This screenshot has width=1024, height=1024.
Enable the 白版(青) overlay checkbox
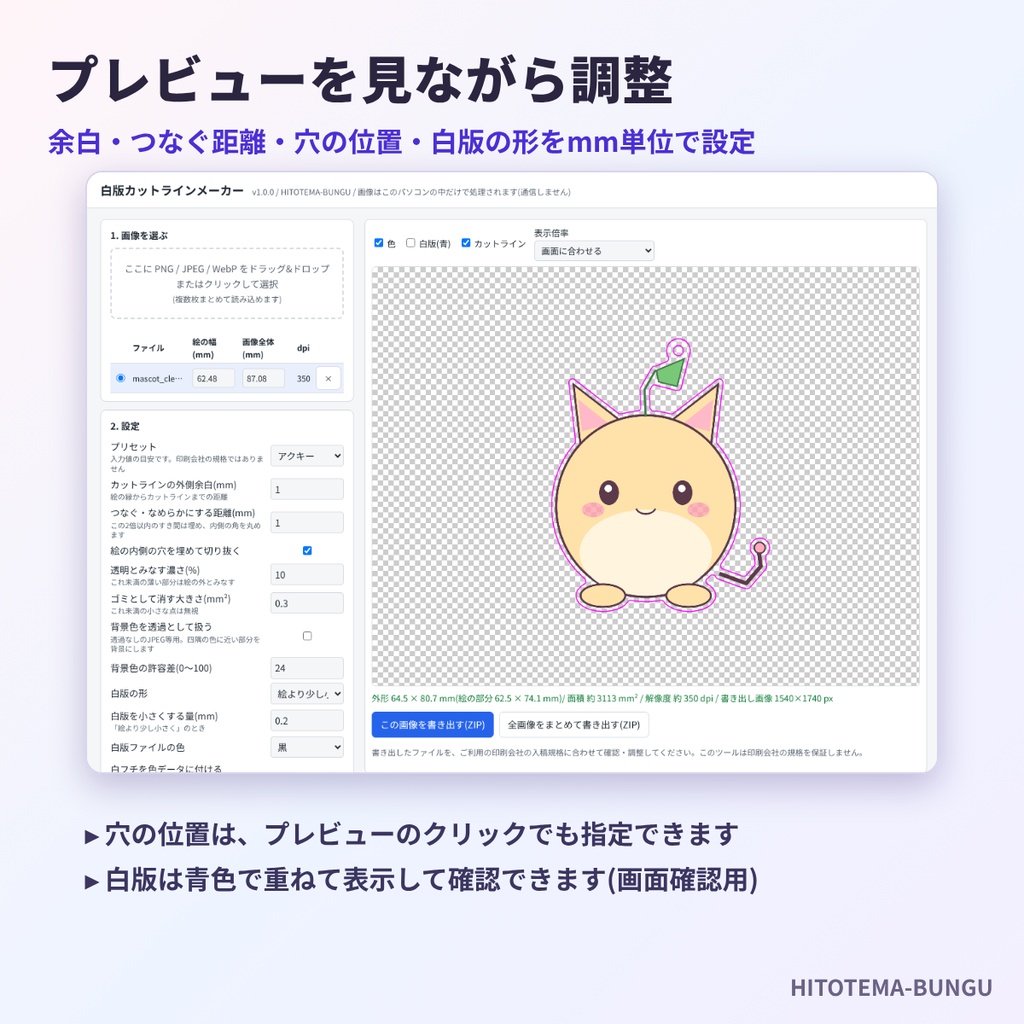click(411, 243)
